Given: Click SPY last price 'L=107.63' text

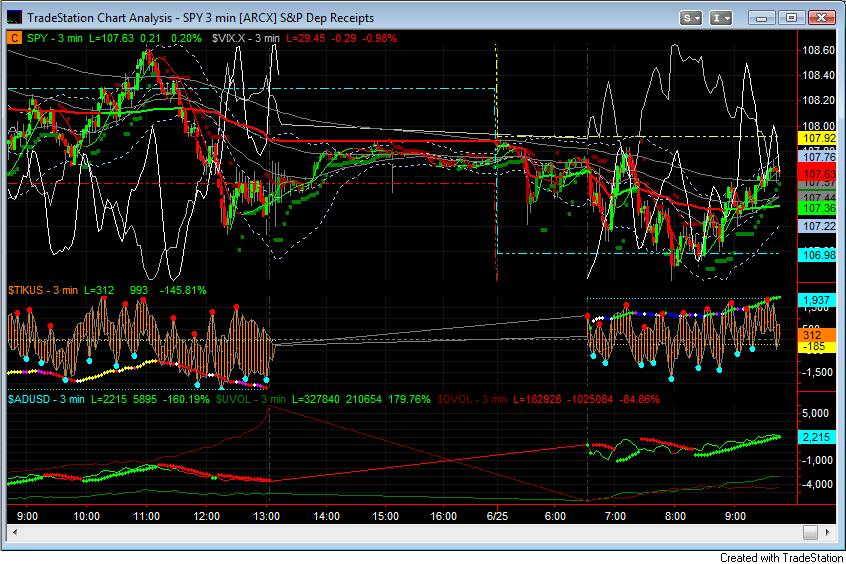Looking at the screenshot, I should 111,38.
